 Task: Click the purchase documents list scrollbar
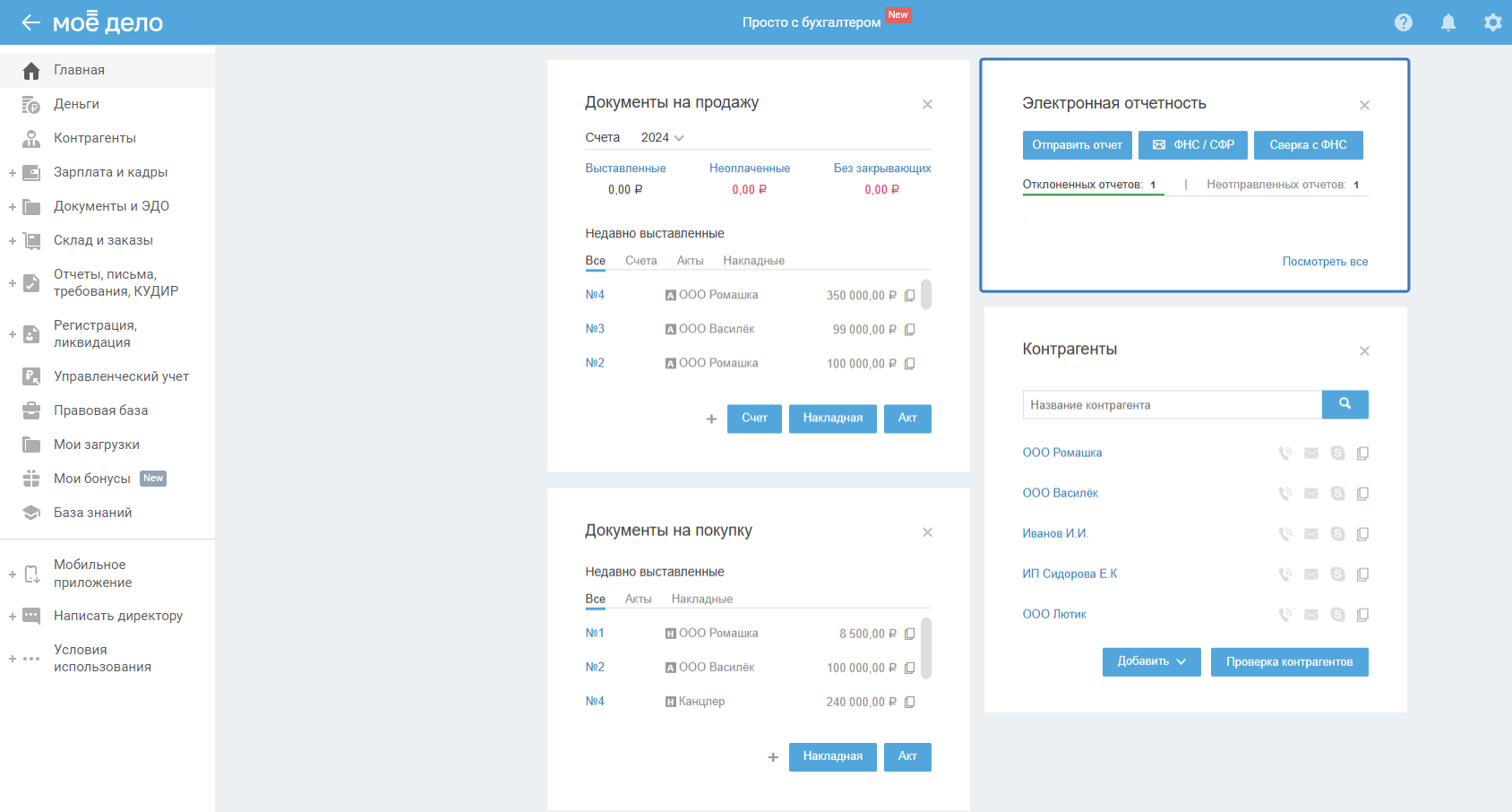[926, 648]
